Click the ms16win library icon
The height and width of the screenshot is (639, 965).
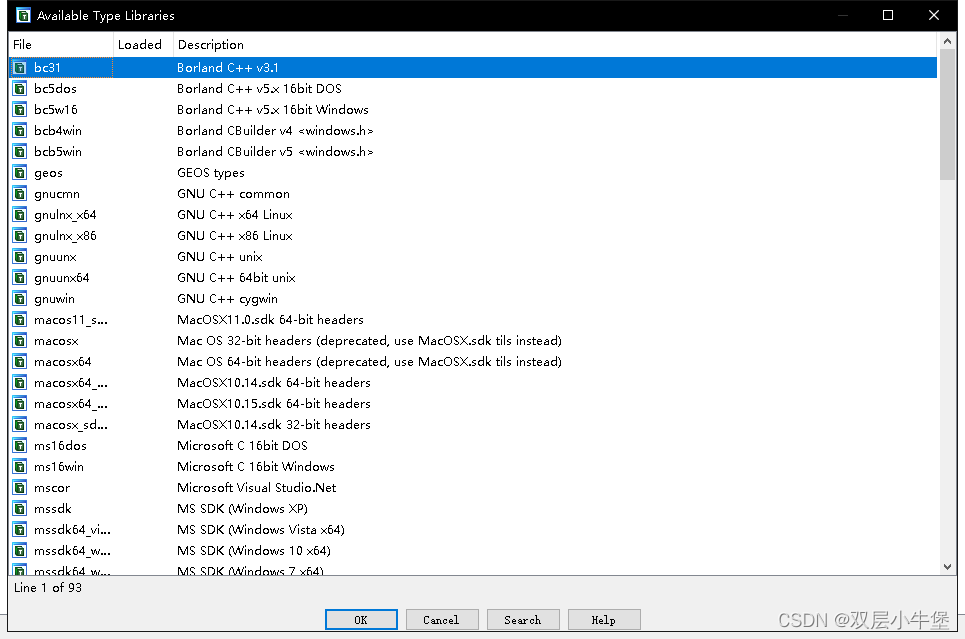20,467
